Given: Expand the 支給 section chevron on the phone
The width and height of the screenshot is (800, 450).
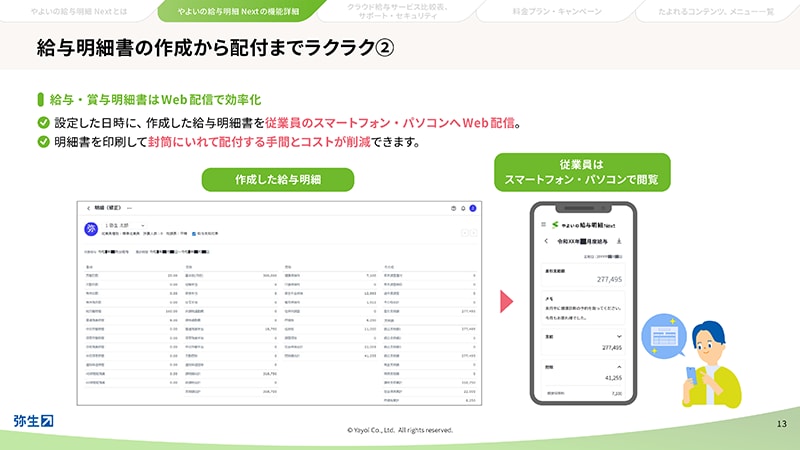Looking at the screenshot, I should click(x=619, y=337).
